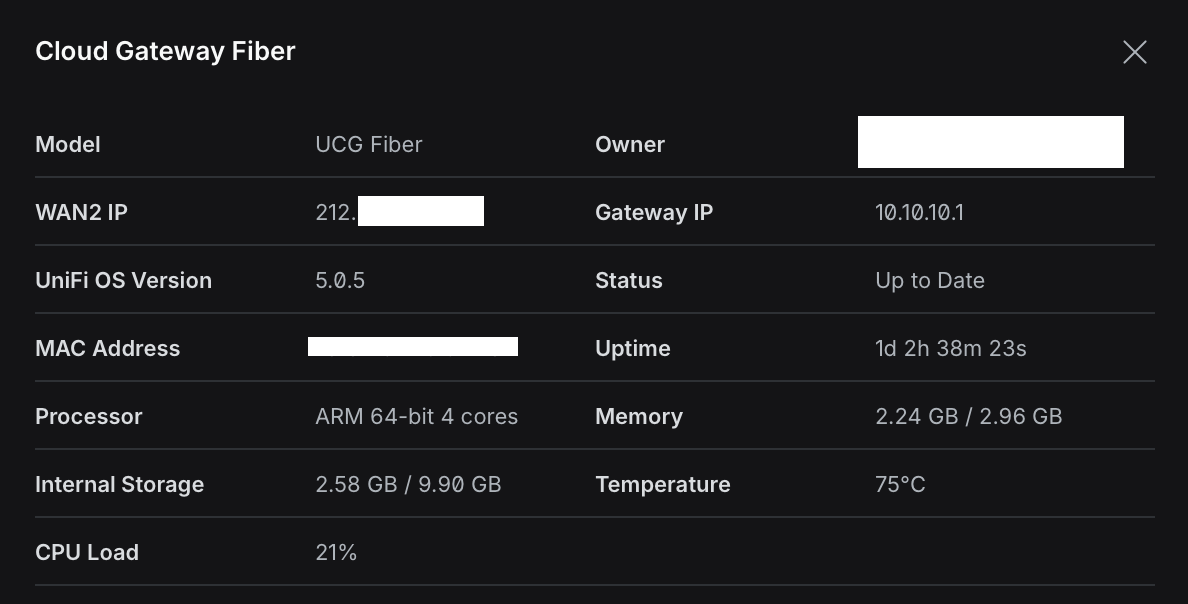
Task: Click the ARM 64-bit 4 cores text
Action: click(416, 416)
